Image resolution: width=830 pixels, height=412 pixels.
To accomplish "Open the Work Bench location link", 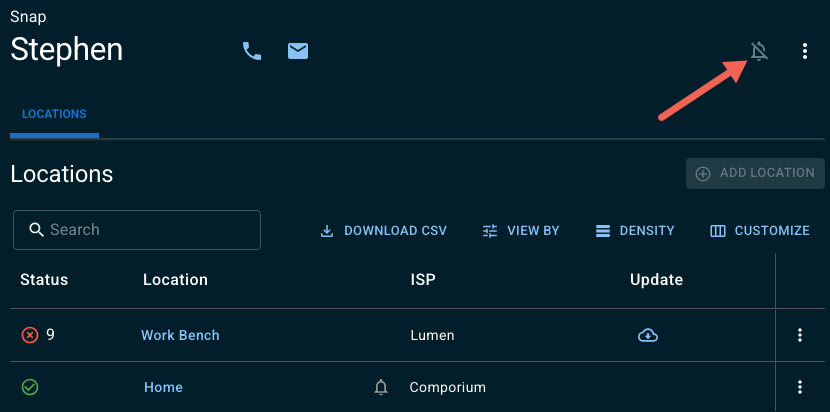I will click(x=181, y=335).
